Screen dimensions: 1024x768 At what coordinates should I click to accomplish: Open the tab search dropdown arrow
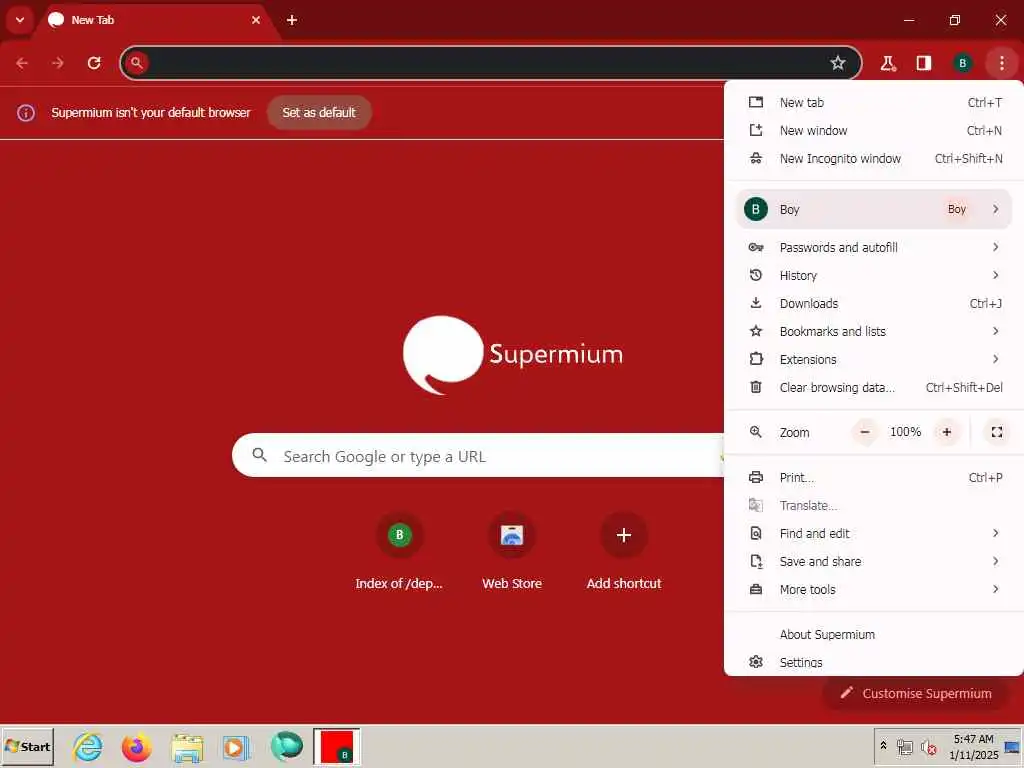[x=20, y=20]
